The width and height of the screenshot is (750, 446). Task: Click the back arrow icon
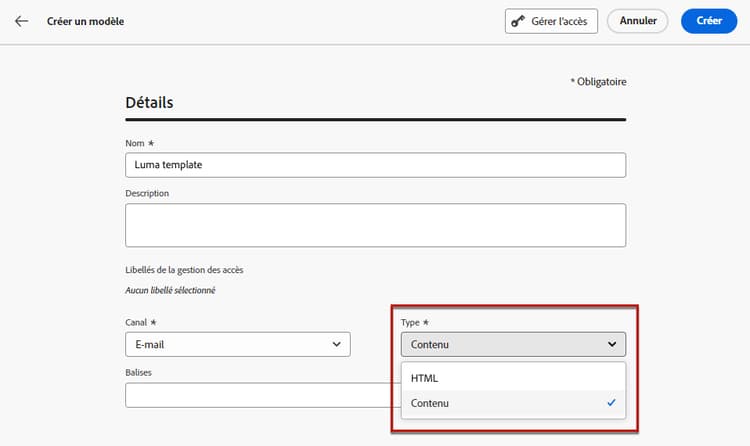(x=21, y=21)
